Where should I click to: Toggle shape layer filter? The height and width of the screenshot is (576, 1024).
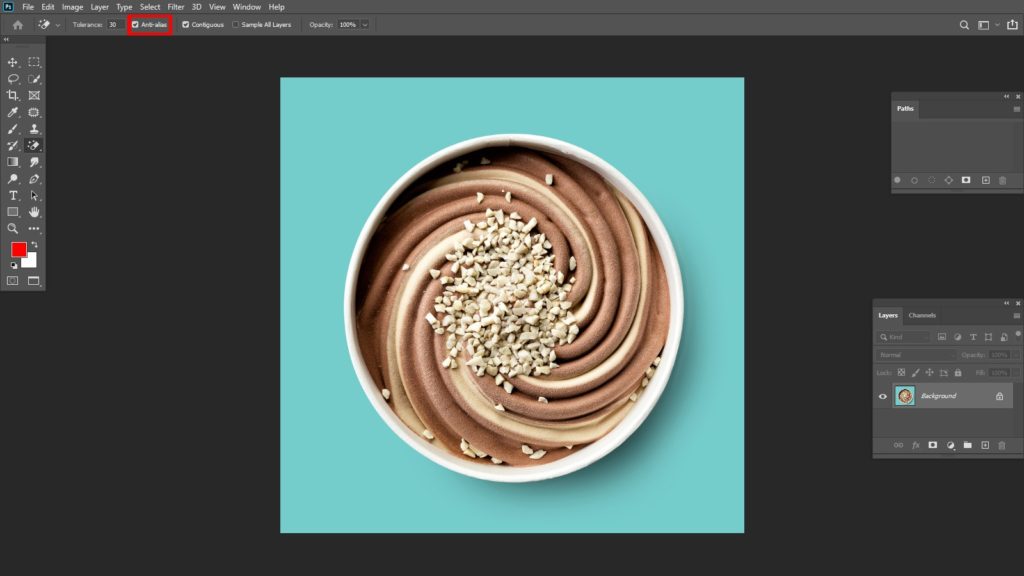point(988,337)
